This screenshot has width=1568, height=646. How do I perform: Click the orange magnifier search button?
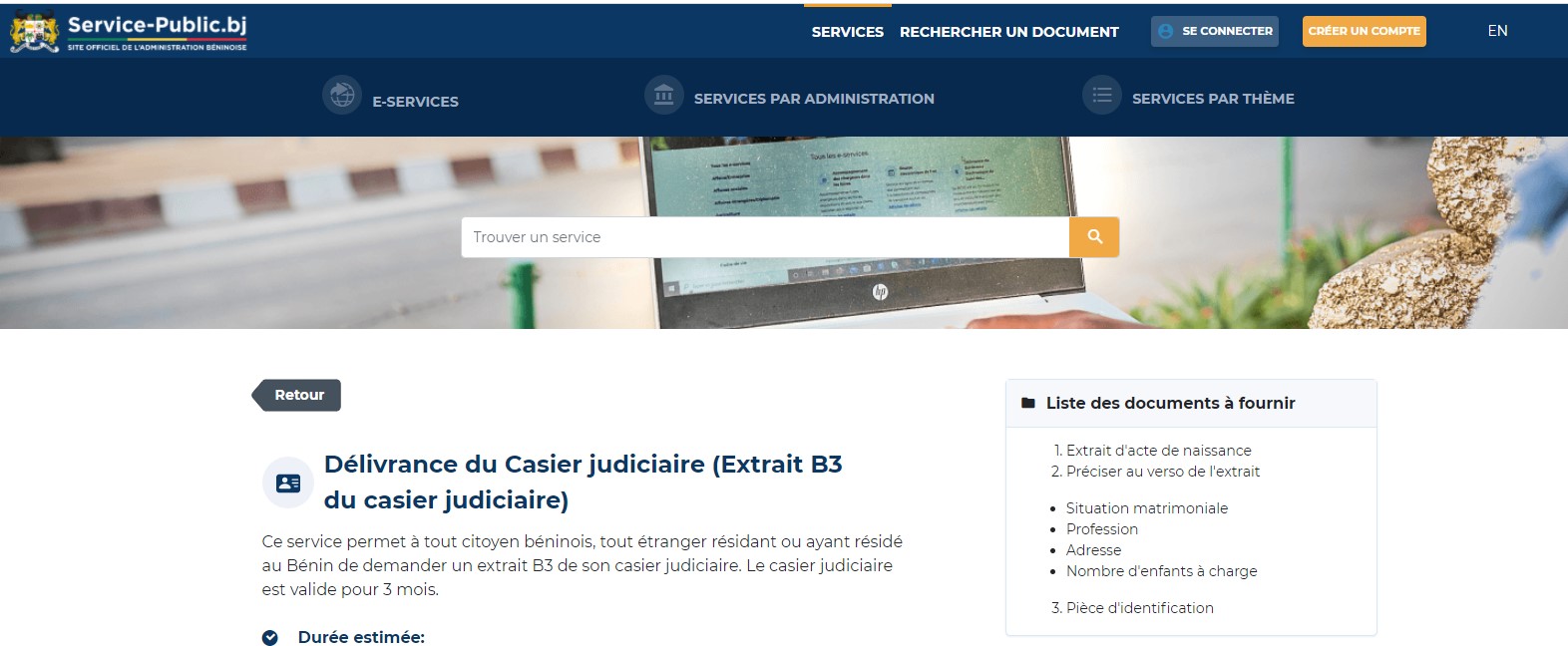1094,237
